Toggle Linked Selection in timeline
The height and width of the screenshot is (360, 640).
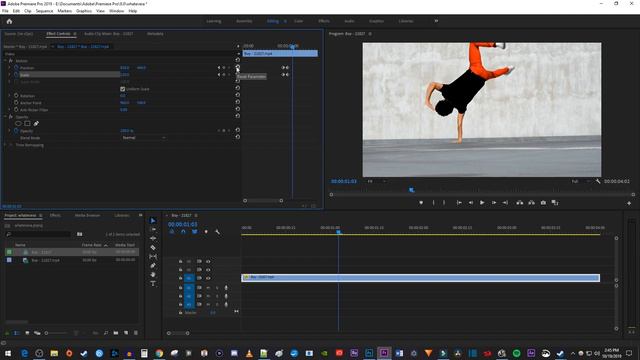195,232
